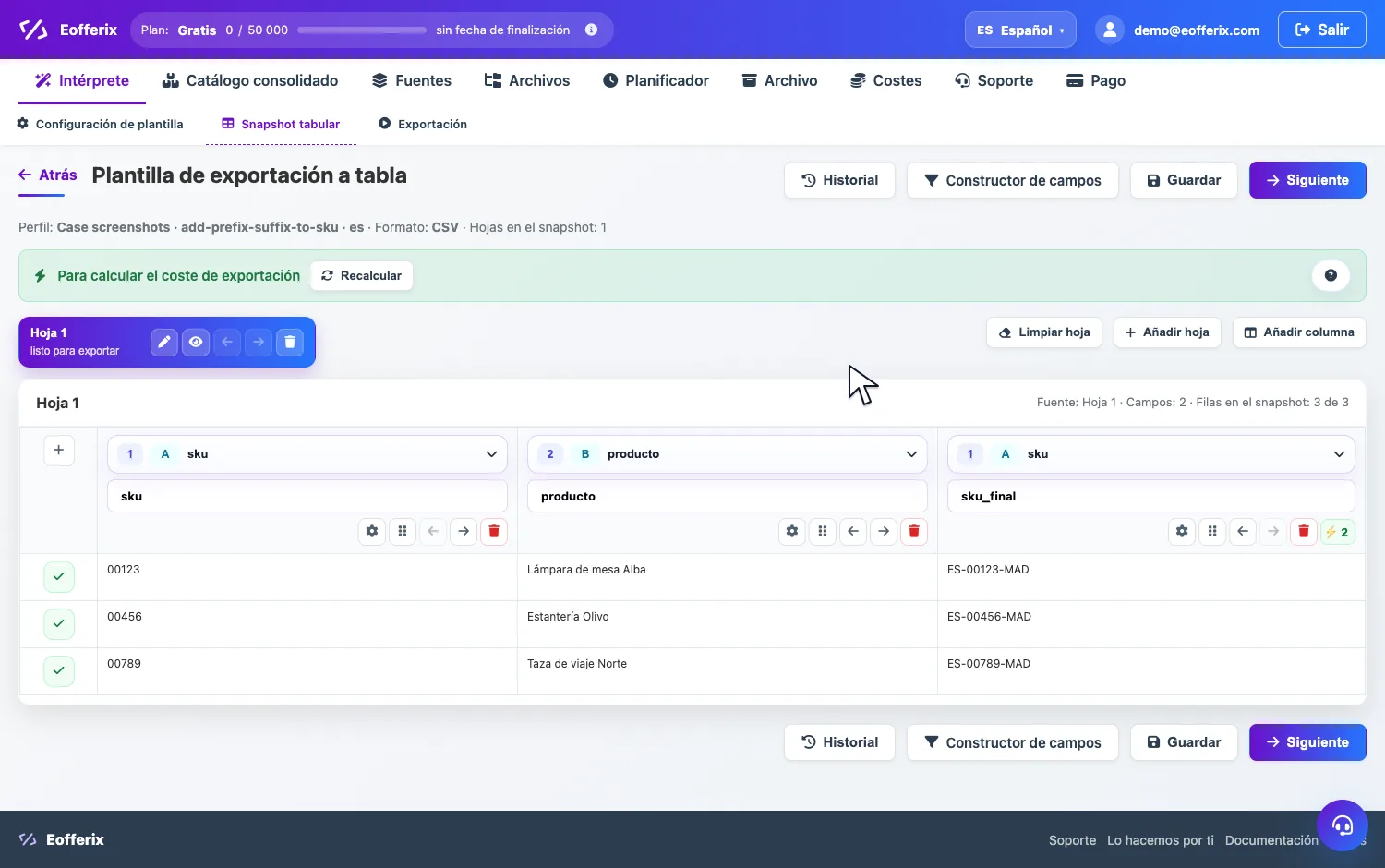Open transformations badge on sku_final column
The width and height of the screenshot is (1385, 868).
tap(1338, 532)
